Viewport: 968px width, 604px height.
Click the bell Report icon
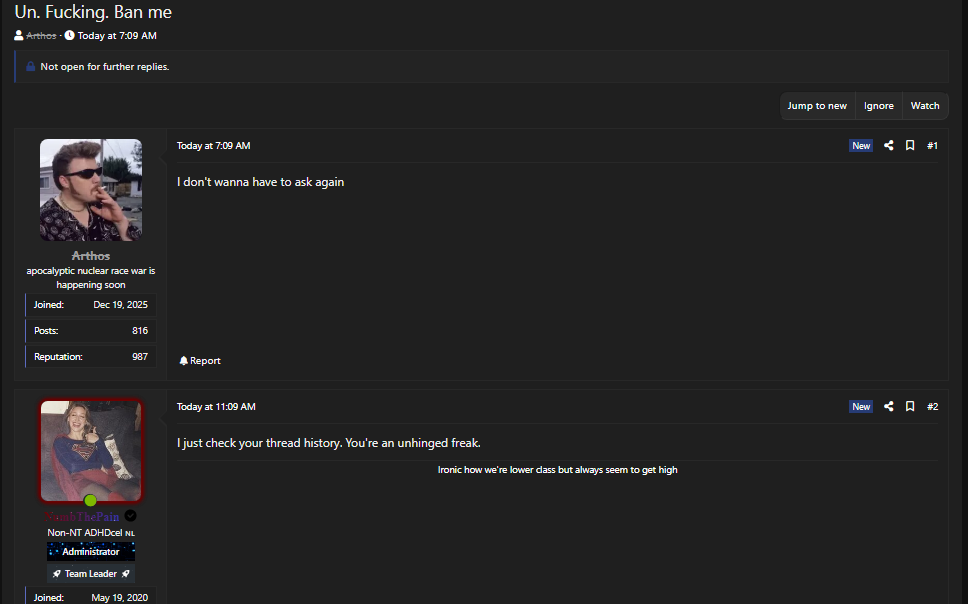click(x=184, y=361)
